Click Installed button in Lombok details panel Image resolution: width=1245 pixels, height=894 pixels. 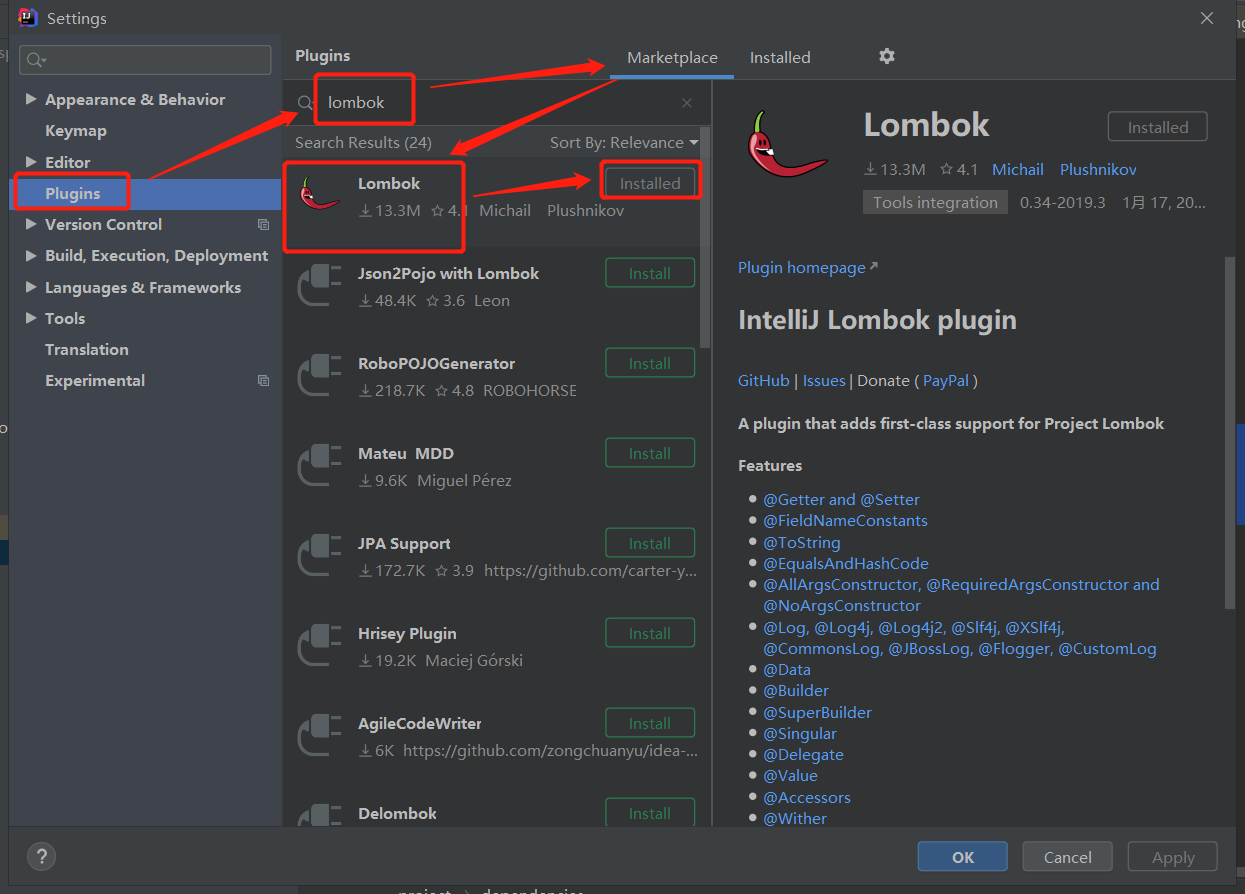1157,127
